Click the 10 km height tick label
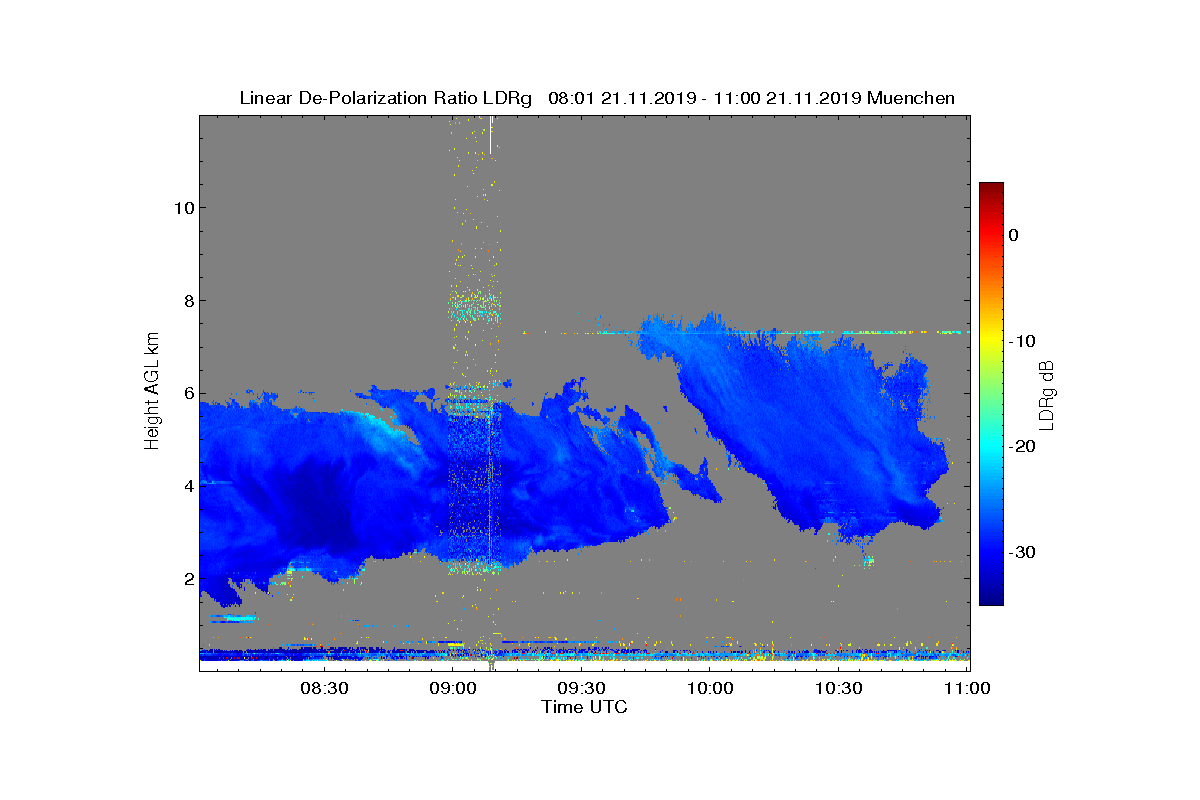The height and width of the screenshot is (800, 1200). 182,208
